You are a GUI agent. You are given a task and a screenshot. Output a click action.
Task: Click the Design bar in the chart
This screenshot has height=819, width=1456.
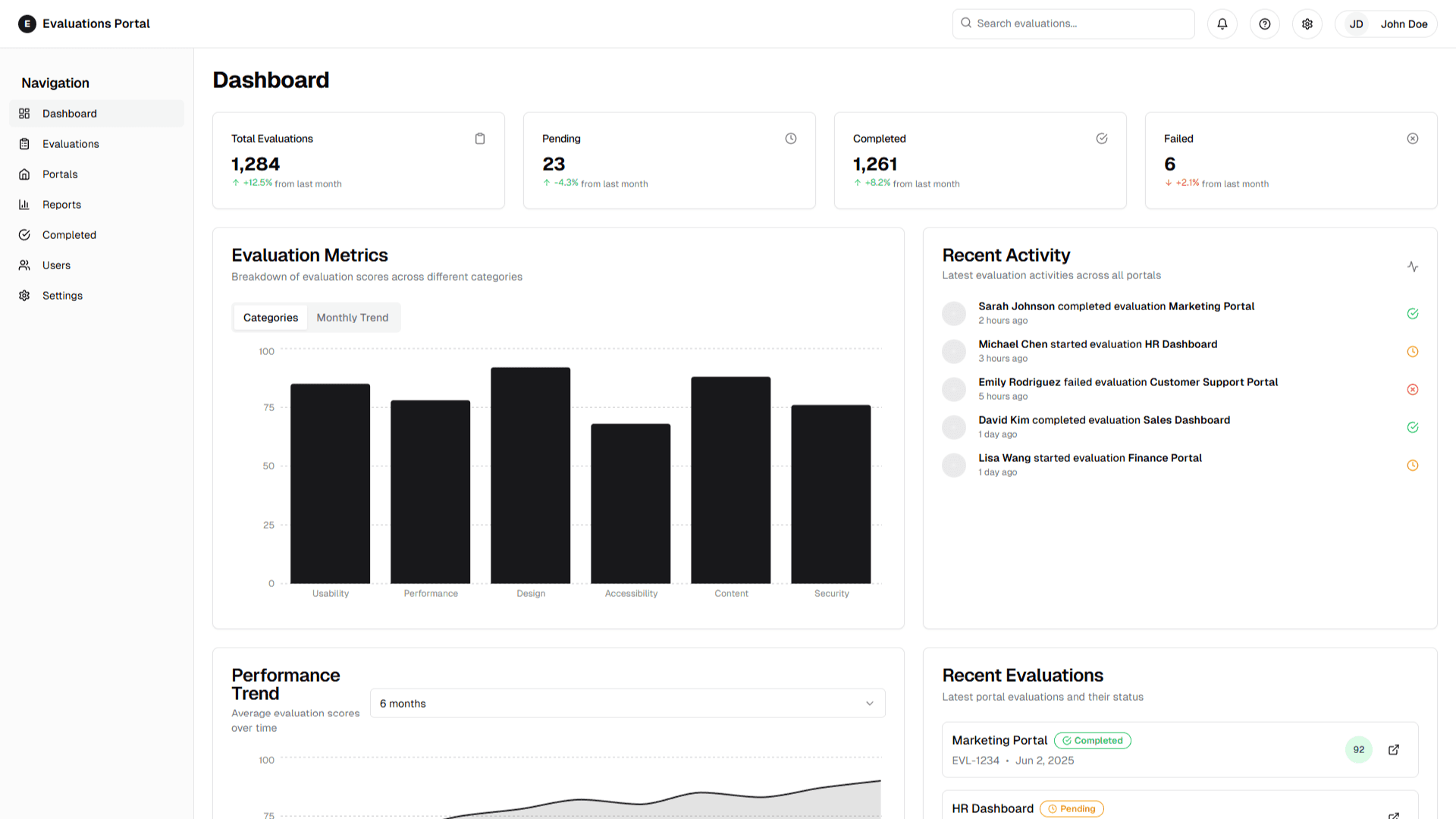531,475
